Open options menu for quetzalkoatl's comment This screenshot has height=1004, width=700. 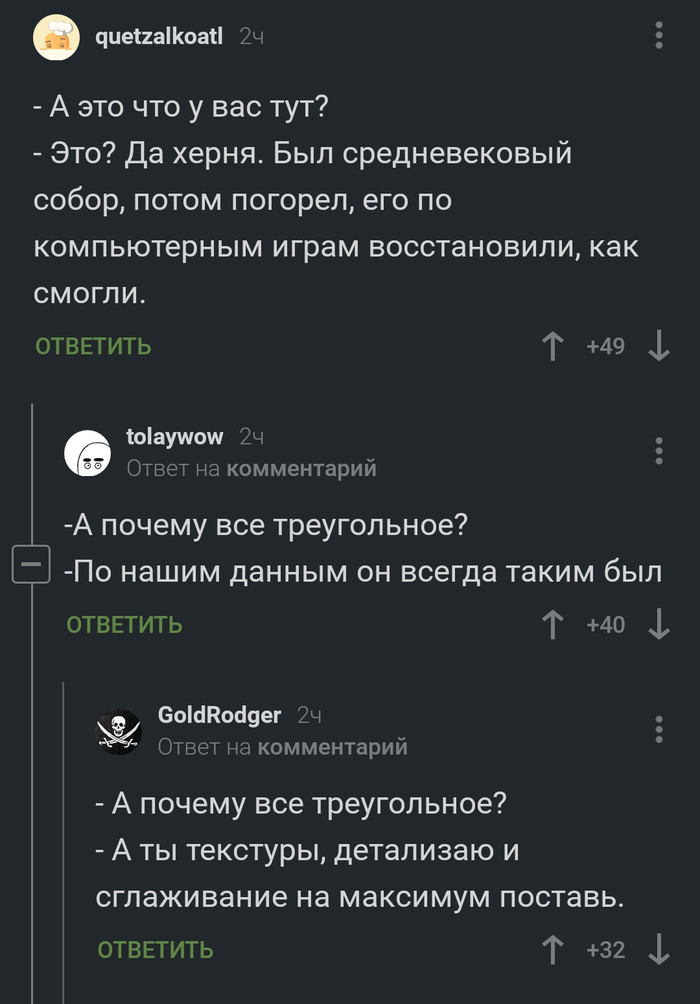click(658, 37)
